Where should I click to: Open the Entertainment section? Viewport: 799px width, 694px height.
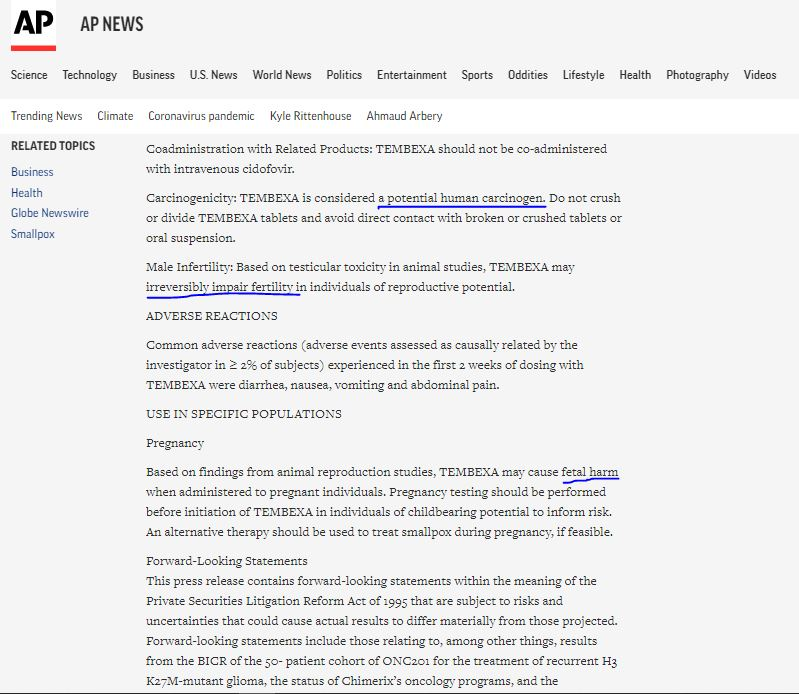pos(412,75)
